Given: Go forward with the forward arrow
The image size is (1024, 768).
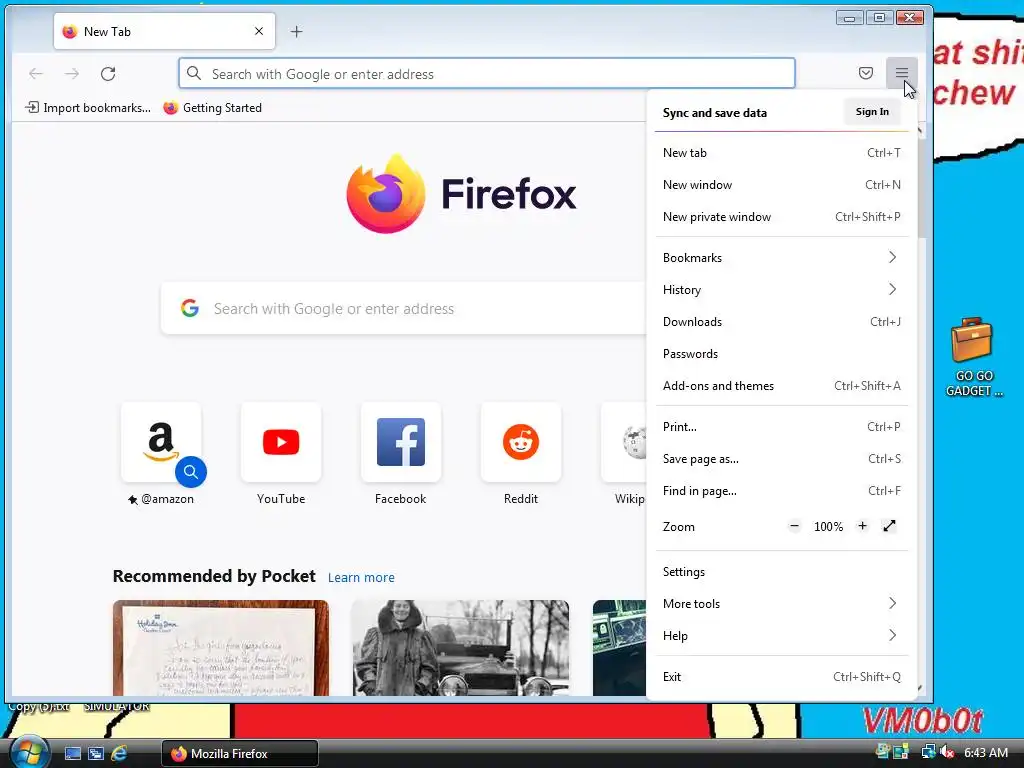Looking at the screenshot, I should (72, 74).
